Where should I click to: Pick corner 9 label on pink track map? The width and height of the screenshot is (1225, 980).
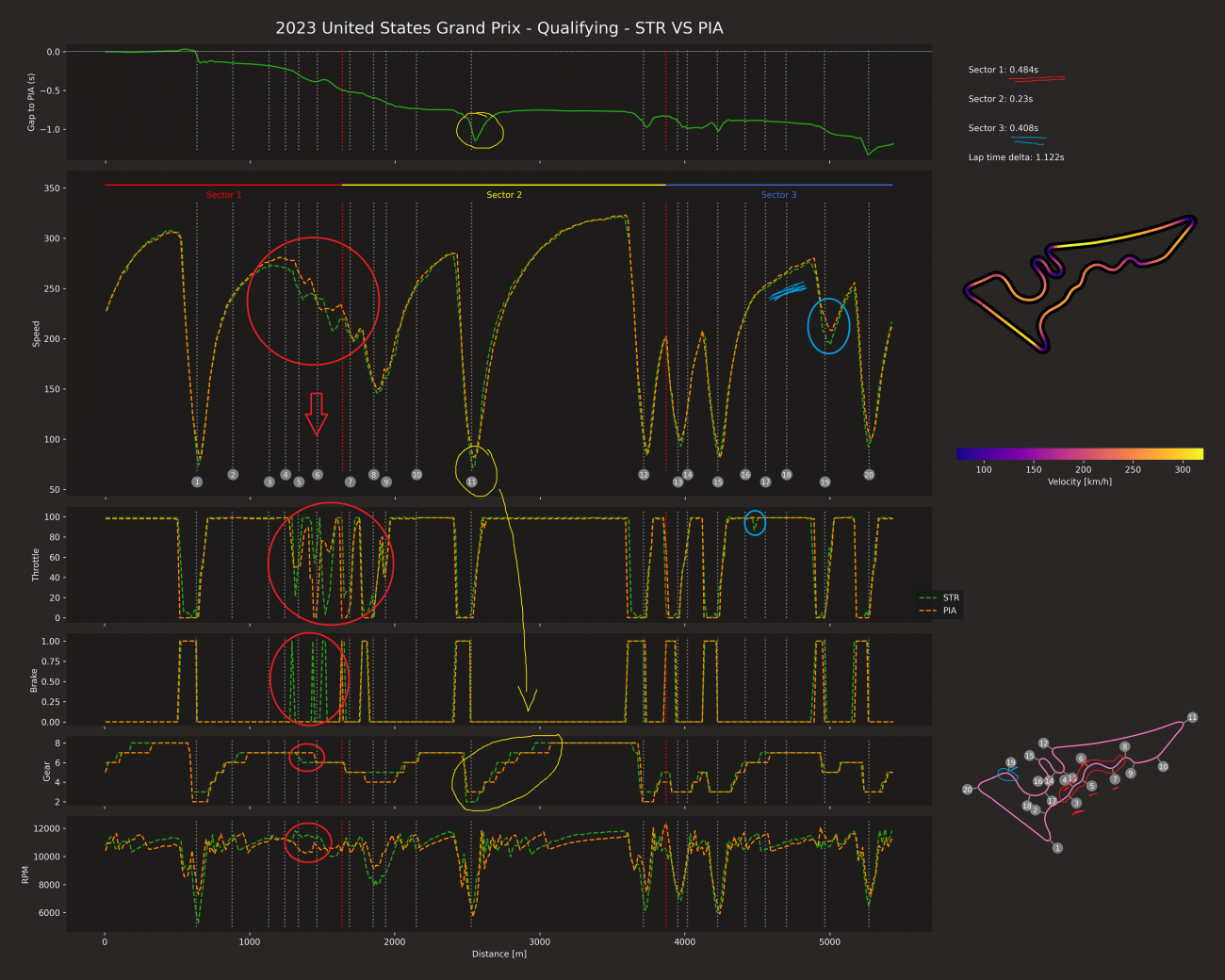1131,774
